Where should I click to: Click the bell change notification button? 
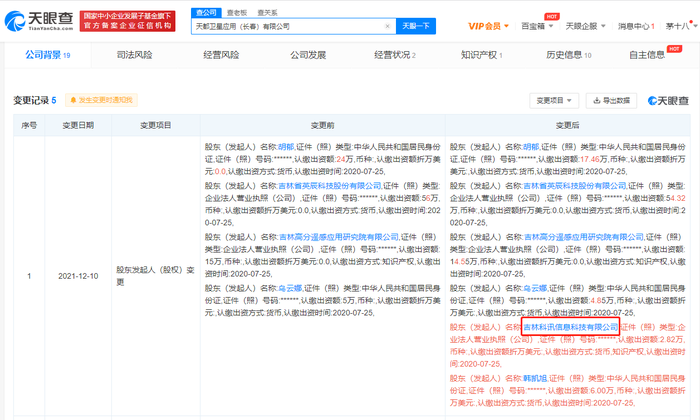pyautogui.click(x=101, y=100)
